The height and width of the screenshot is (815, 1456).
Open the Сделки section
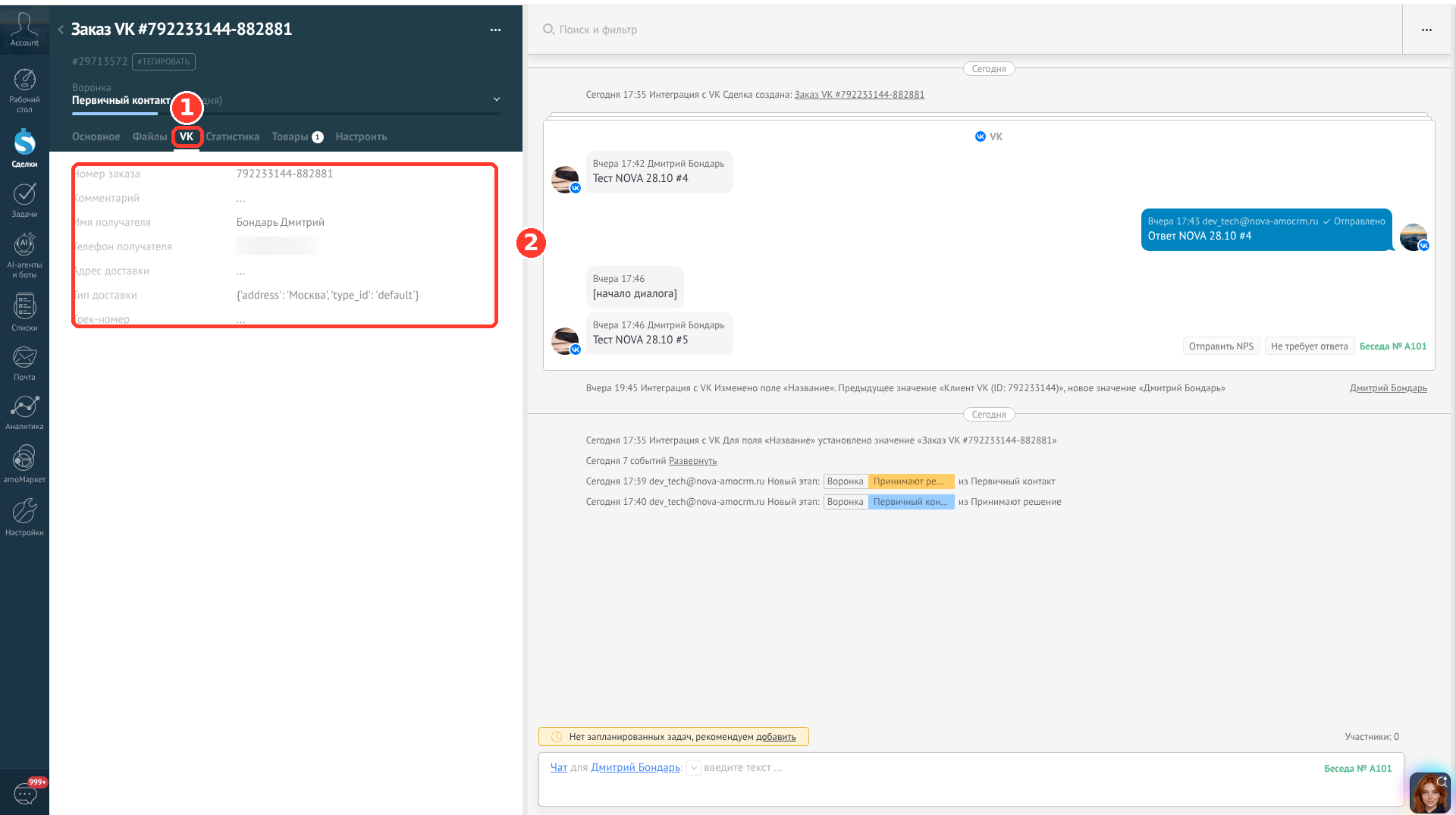pyautogui.click(x=24, y=148)
